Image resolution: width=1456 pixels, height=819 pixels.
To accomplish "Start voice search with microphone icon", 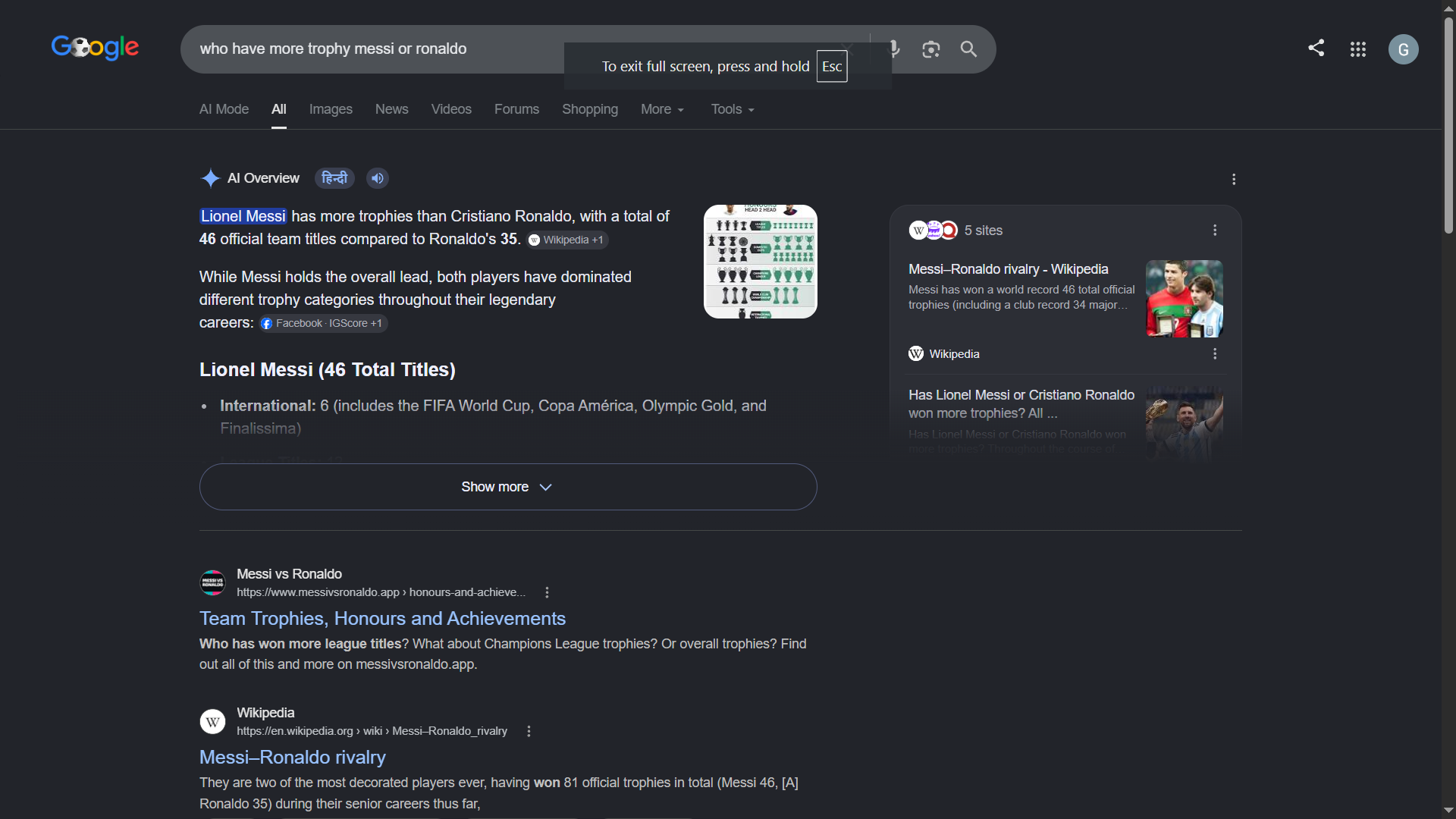I will click(x=894, y=49).
